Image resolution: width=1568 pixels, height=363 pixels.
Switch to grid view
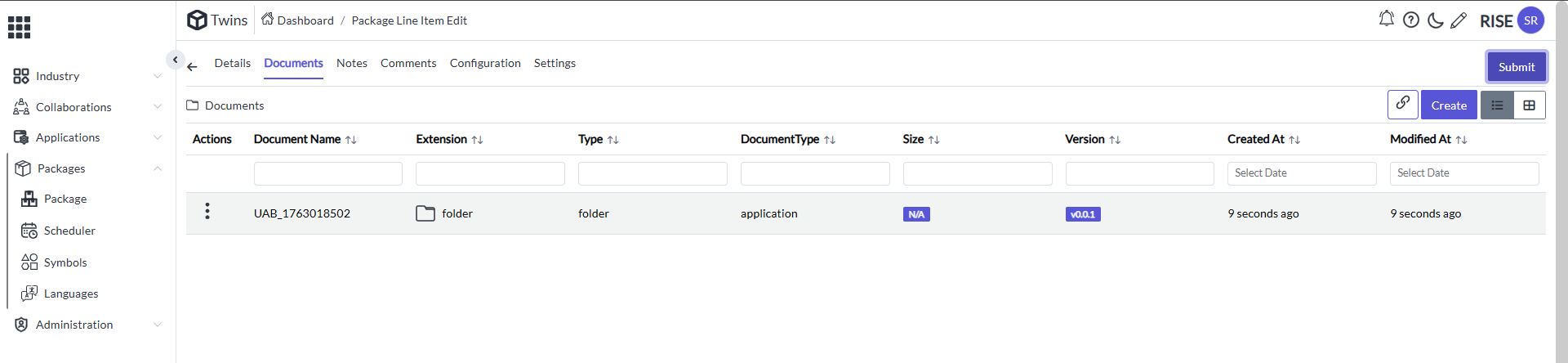click(1530, 105)
